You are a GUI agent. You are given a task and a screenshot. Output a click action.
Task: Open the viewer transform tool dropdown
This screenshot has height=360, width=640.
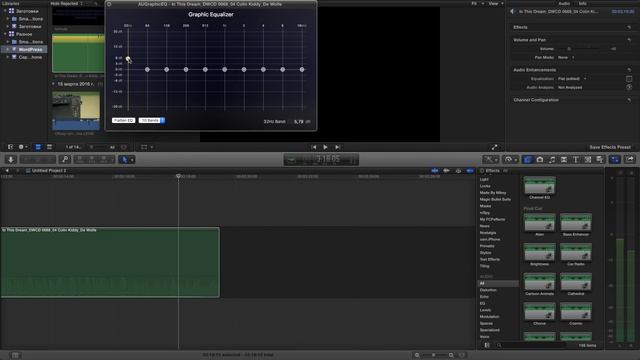click(x=147, y=147)
